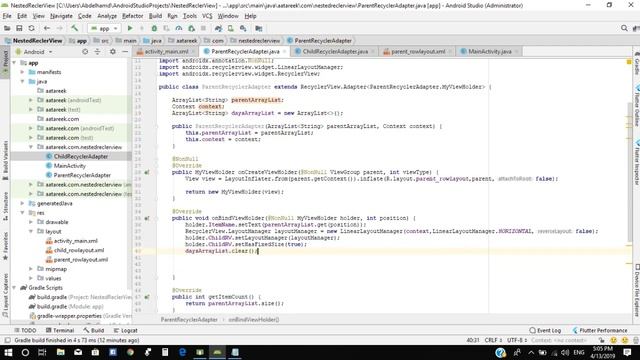Open the Navigate menu
Viewport: 640px width, 360px height.
(61, 16)
